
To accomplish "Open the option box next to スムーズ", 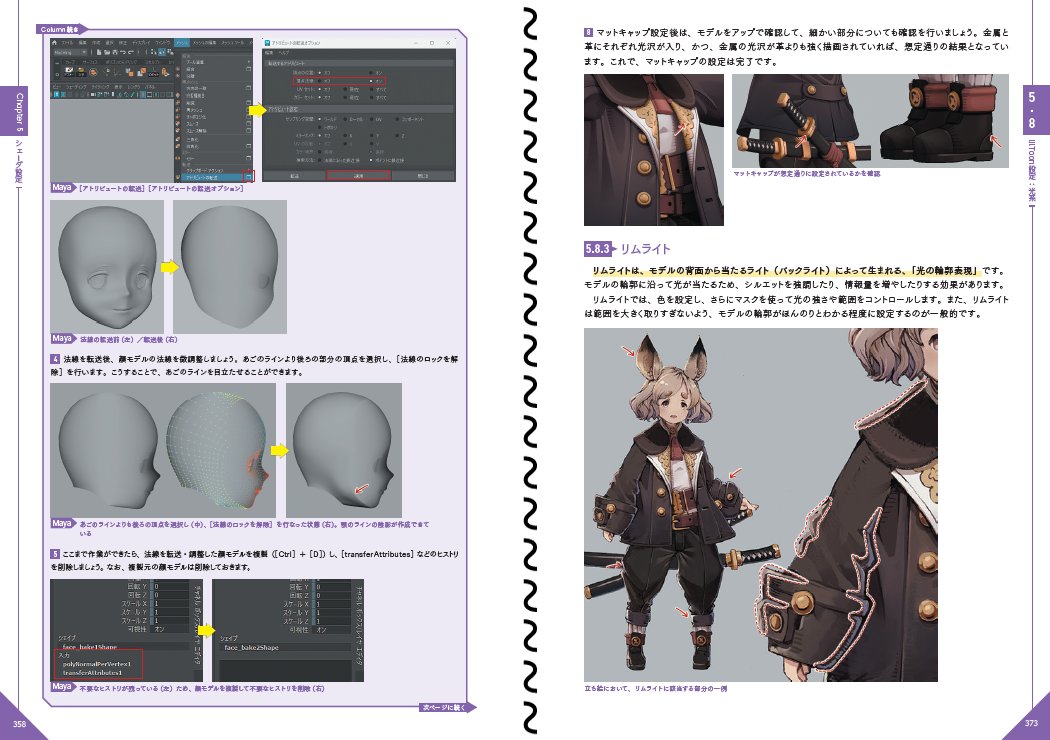I will [x=248, y=123].
